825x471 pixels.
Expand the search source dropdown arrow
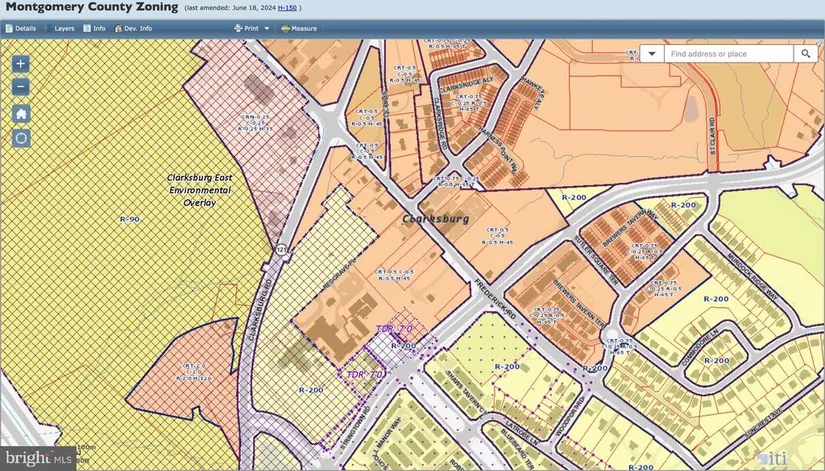[652, 54]
